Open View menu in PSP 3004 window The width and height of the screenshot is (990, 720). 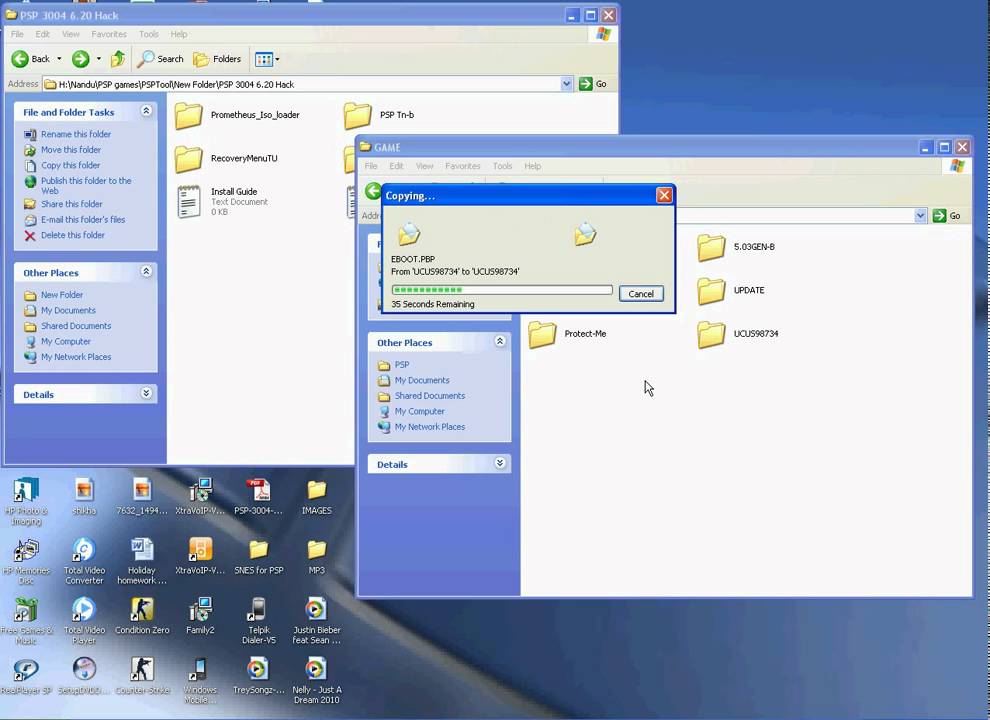tap(71, 34)
